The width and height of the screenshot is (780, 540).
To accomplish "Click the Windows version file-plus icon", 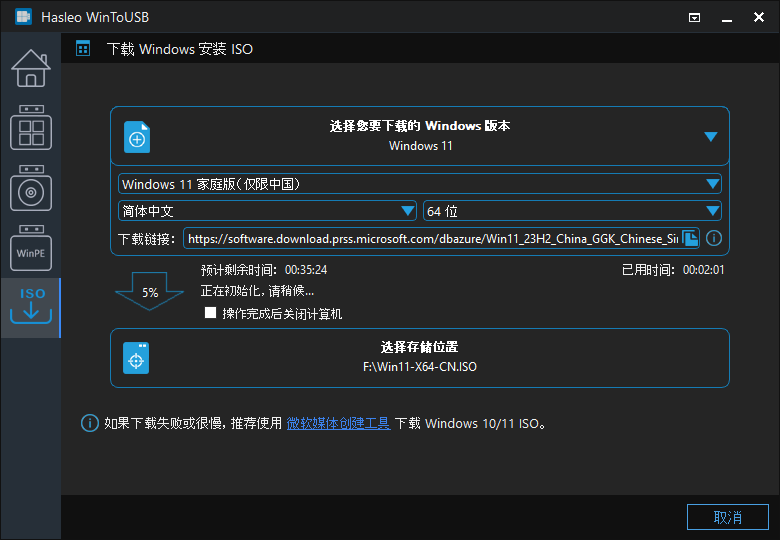I will pyautogui.click(x=137, y=137).
